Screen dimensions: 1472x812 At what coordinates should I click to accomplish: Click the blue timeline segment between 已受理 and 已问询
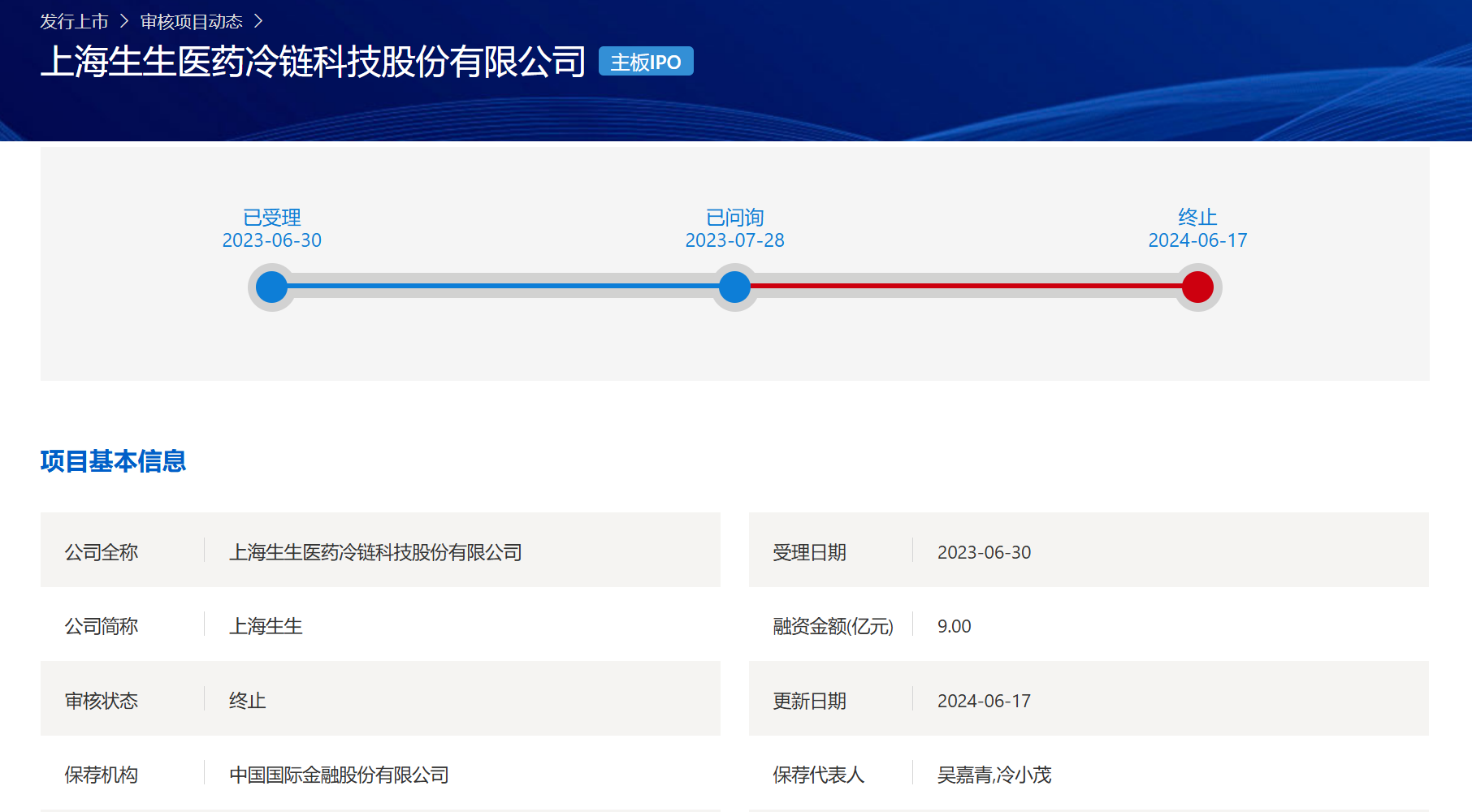[x=504, y=286]
